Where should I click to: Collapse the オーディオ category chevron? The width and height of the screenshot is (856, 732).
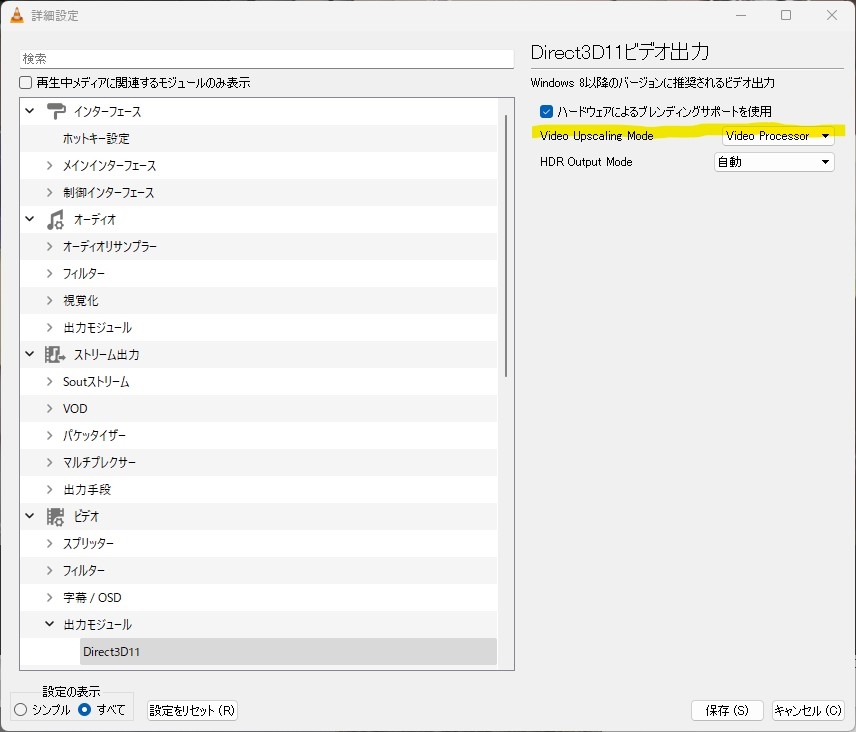tap(30, 219)
